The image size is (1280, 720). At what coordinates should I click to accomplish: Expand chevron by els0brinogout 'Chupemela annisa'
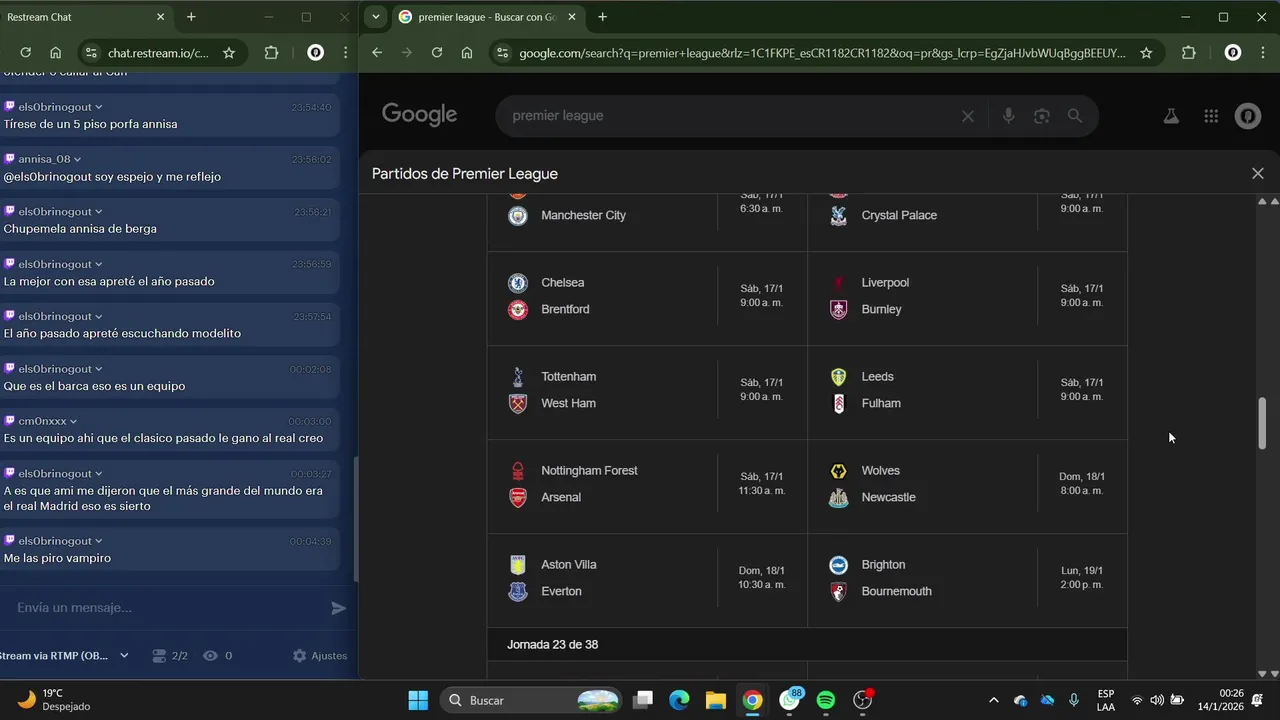point(98,212)
